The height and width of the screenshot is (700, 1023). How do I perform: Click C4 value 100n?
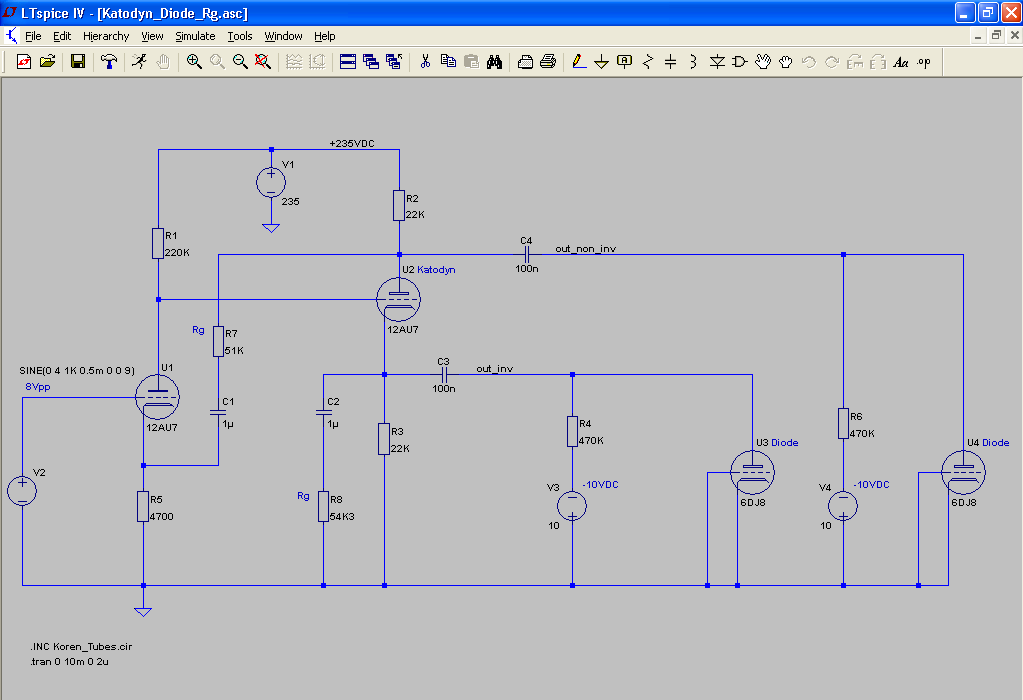pyautogui.click(x=527, y=268)
